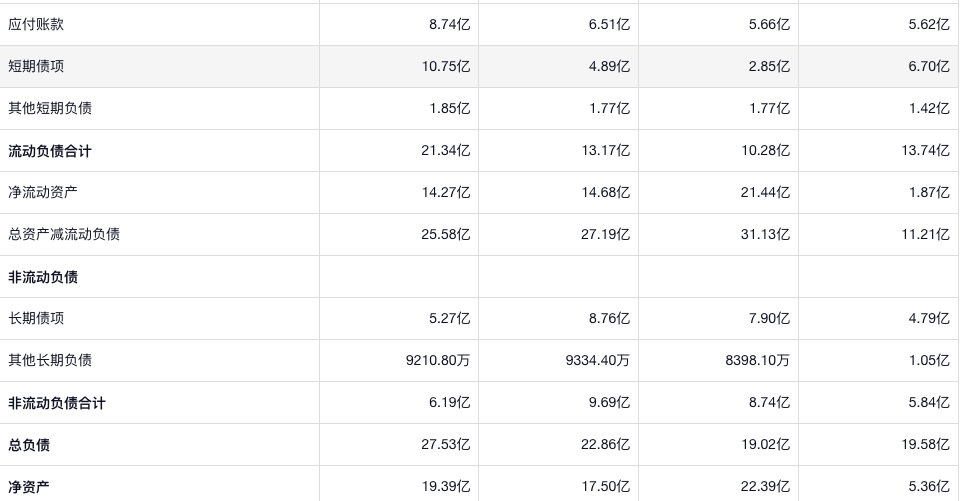Click the 应付账款 row label
Image resolution: width=962 pixels, height=501 pixels.
coord(36,25)
